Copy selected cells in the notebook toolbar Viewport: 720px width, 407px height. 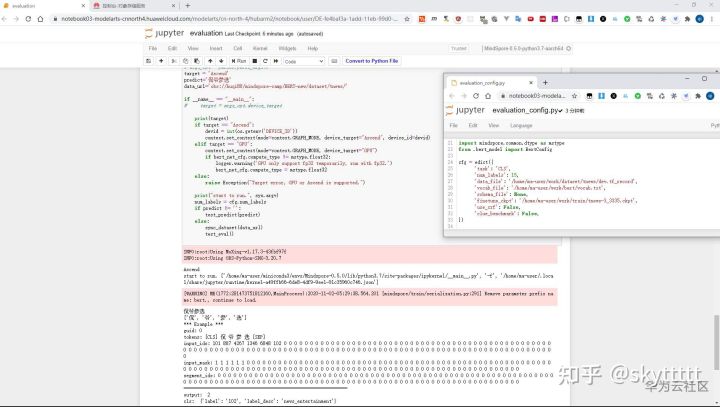pyautogui.click(x=186, y=61)
